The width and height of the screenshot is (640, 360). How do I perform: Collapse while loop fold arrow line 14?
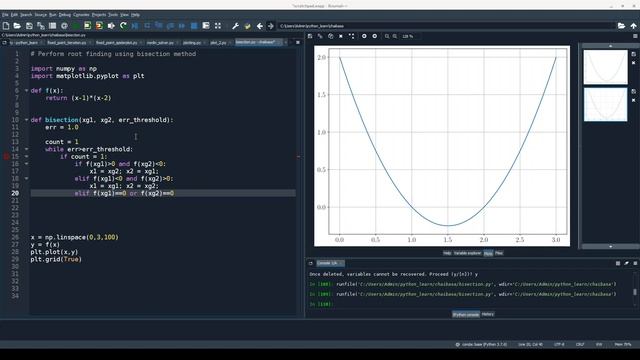coord(27,149)
